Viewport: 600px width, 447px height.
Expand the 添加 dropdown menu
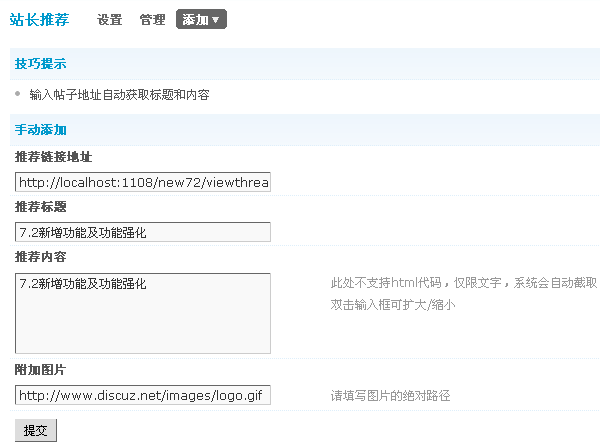coord(201,20)
